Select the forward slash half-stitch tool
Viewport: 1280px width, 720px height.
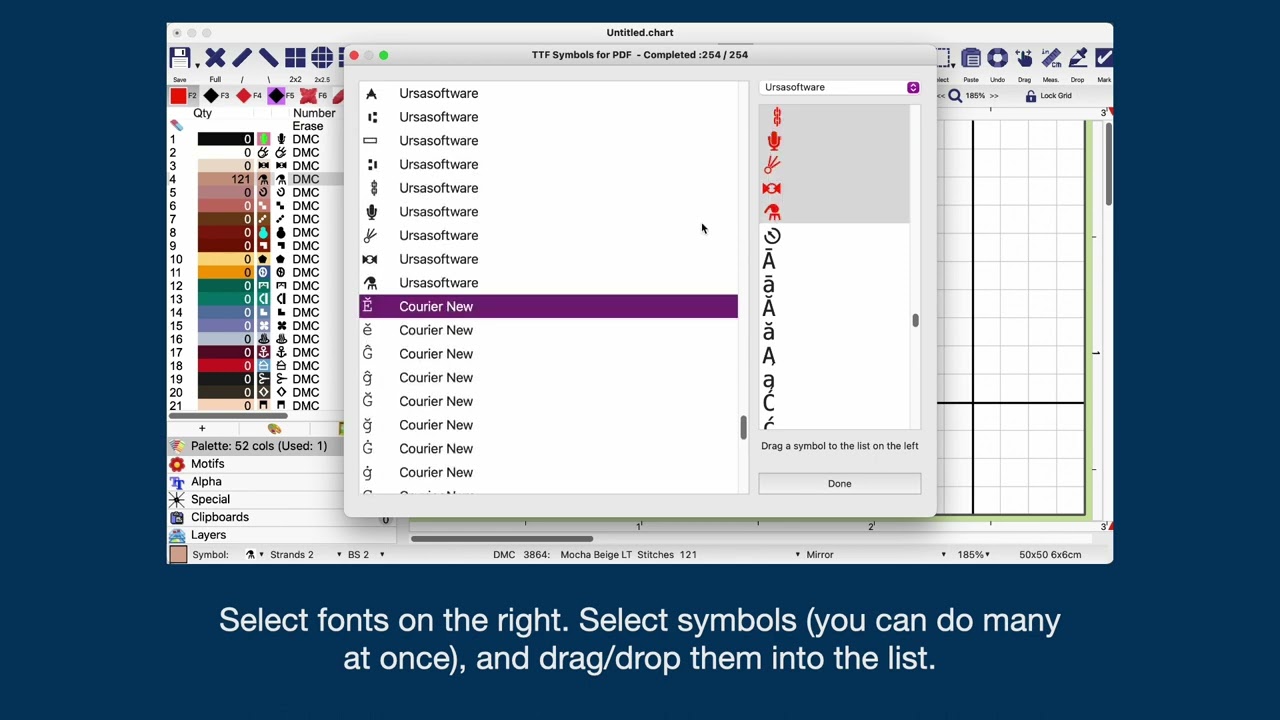[241, 58]
